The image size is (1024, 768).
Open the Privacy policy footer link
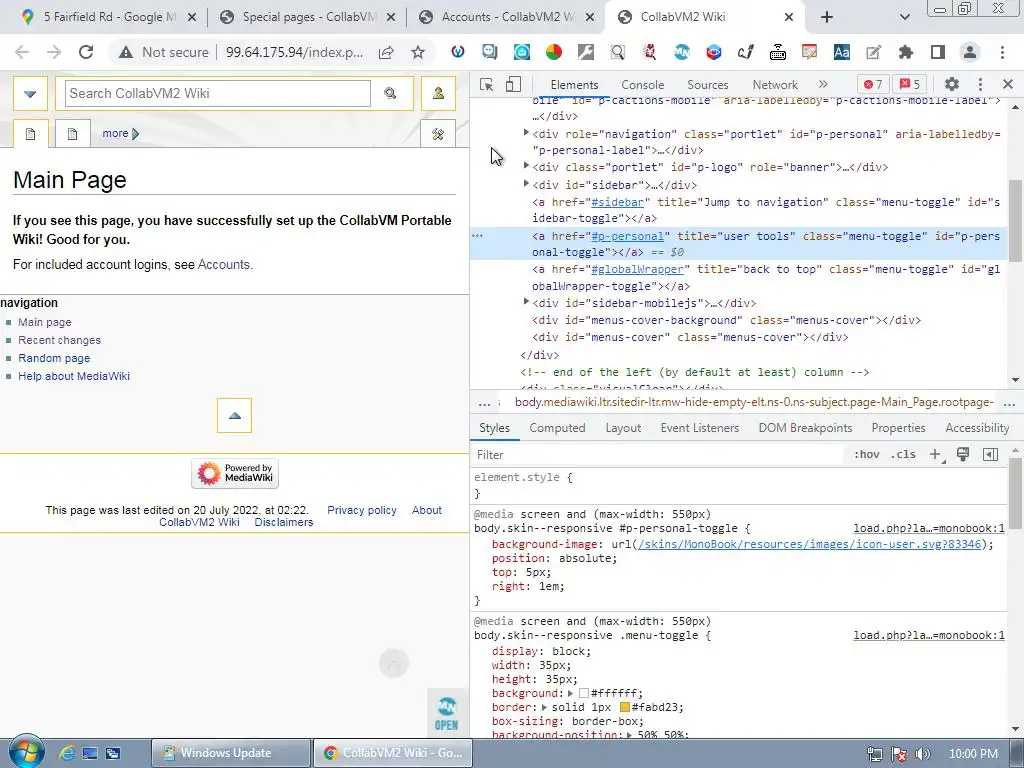[362, 510]
